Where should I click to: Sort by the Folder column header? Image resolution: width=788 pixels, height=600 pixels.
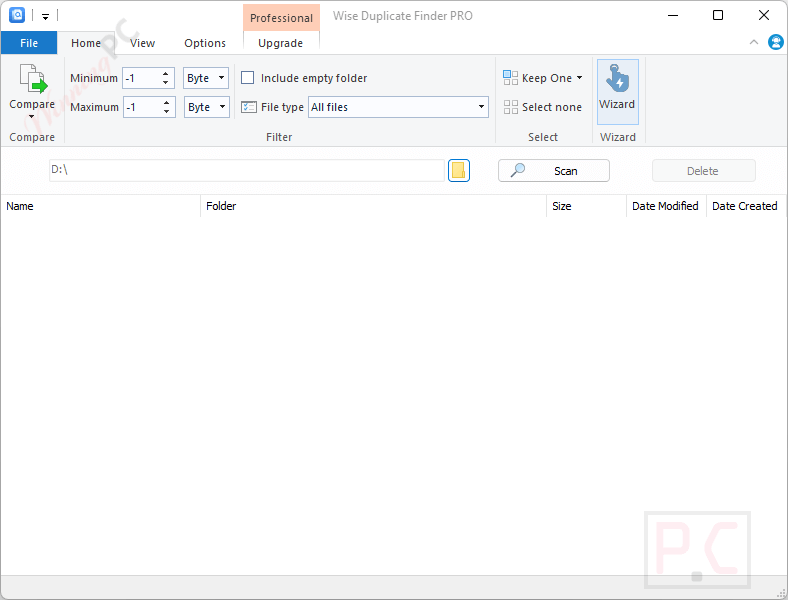click(x=373, y=206)
